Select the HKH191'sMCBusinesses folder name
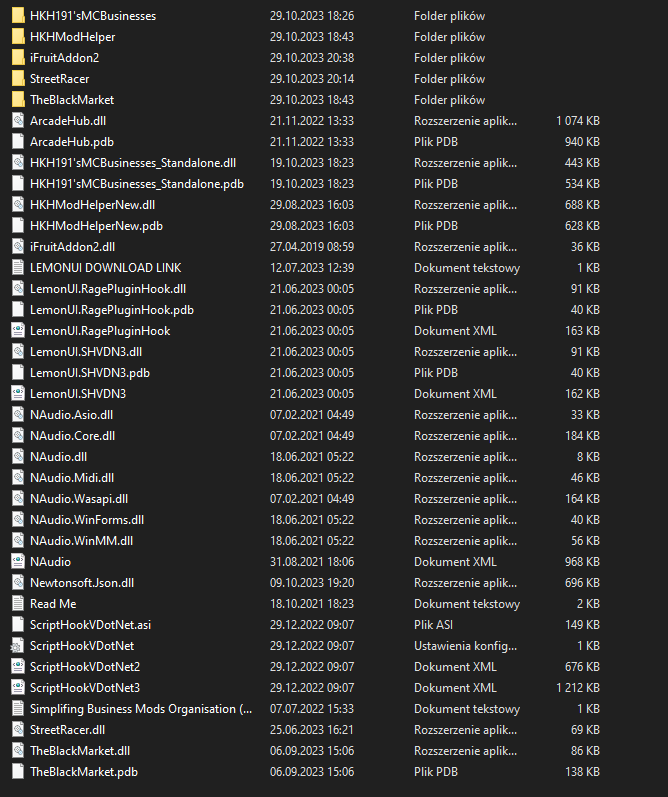The image size is (668, 797). (93, 16)
